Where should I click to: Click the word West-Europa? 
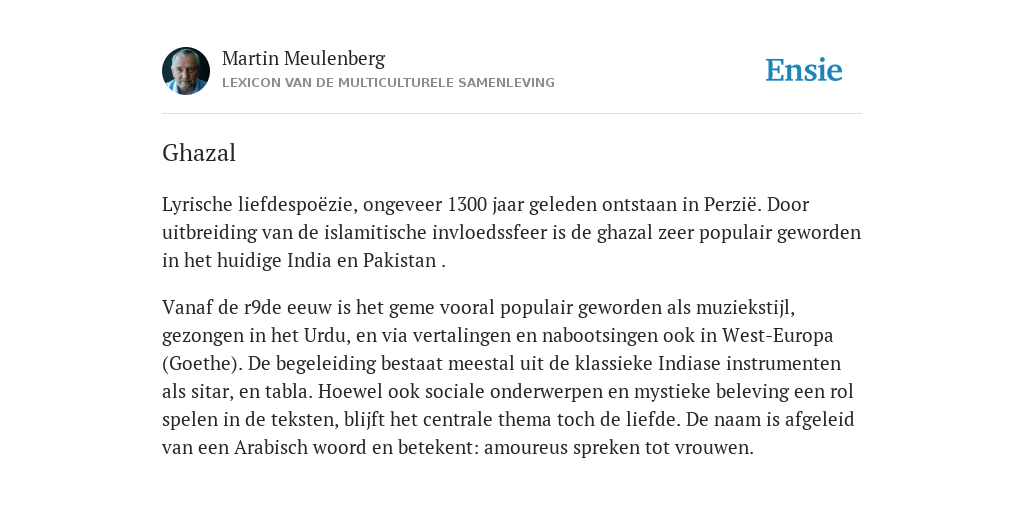point(777,336)
